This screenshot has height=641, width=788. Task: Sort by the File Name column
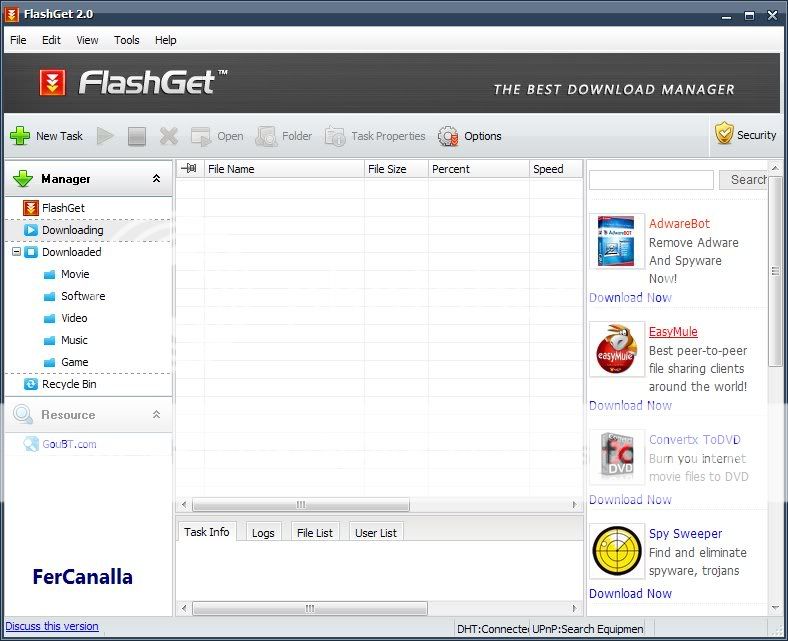pos(284,169)
